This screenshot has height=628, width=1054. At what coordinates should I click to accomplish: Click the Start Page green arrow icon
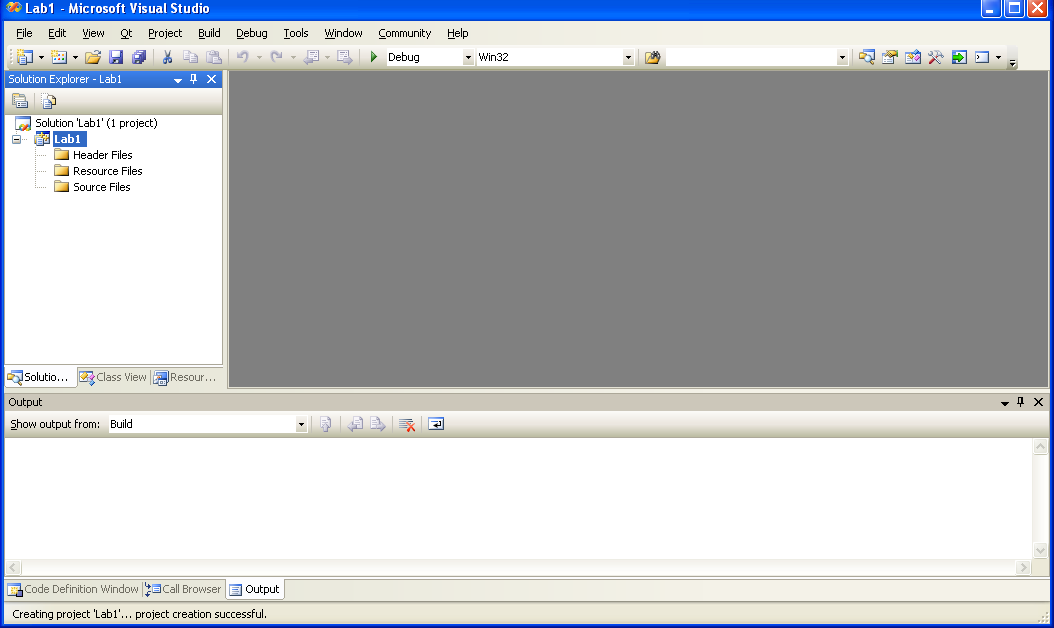tap(959, 57)
